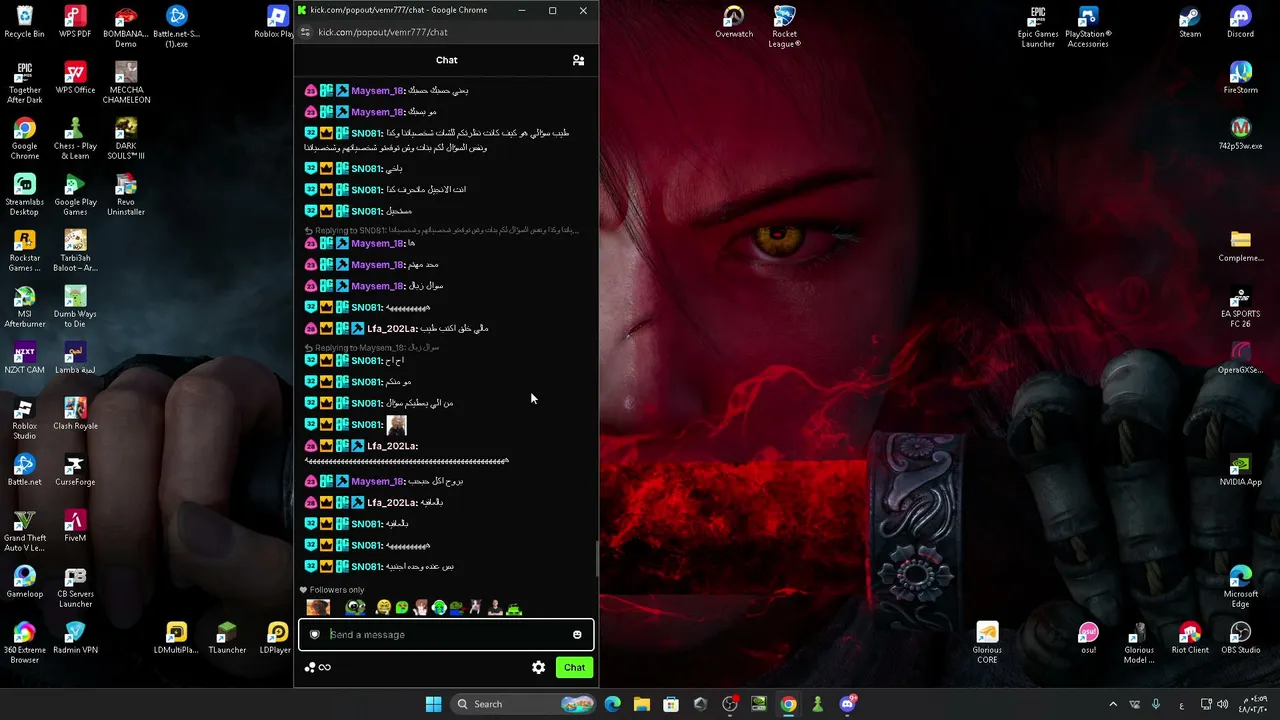The height and width of the screenshot is (720, 1280).
Task: Click Maysem_18 username in top chat message
Action: tap(377, 91)
